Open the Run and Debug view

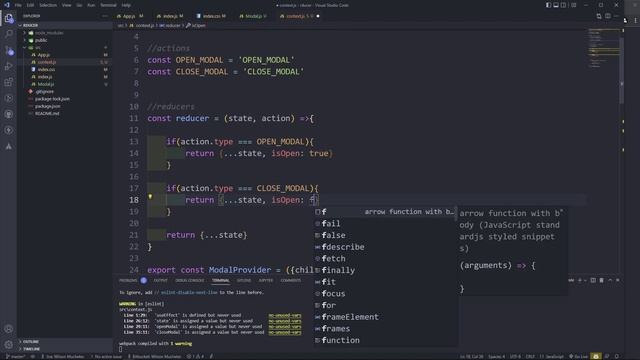tap(9, 66)
